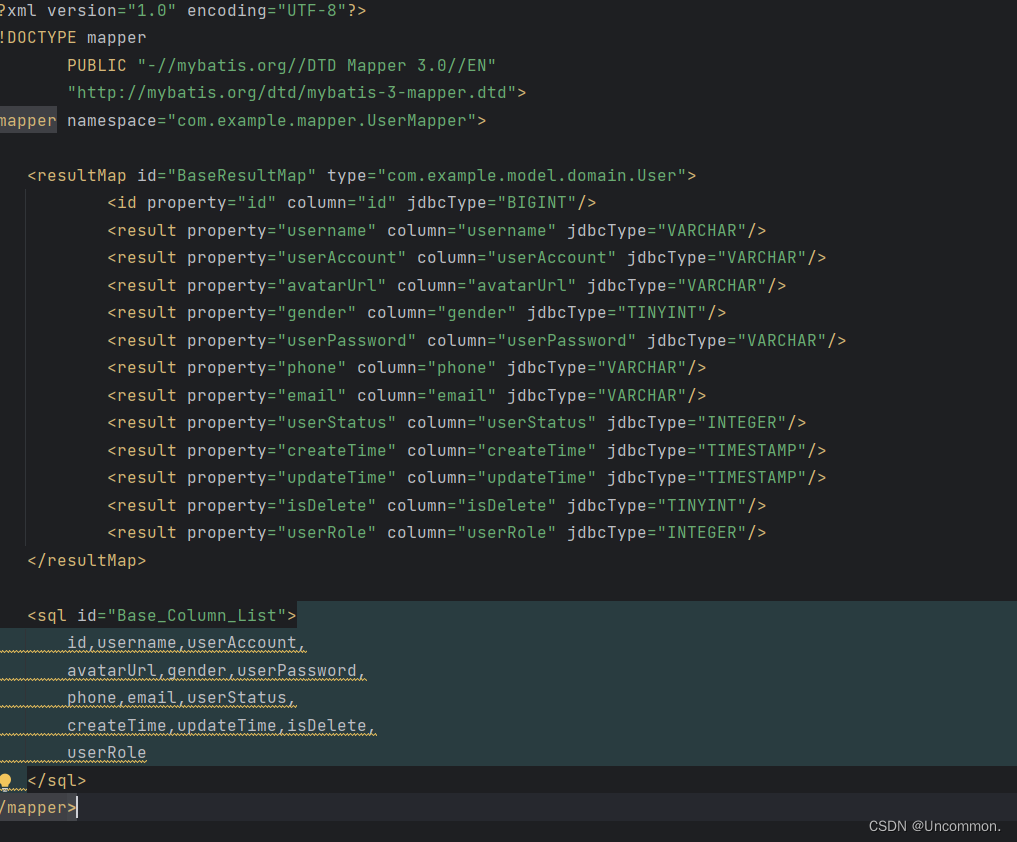Click the result line for userAccount
This screenshot has height=842, width=1017.
[466, 258]
